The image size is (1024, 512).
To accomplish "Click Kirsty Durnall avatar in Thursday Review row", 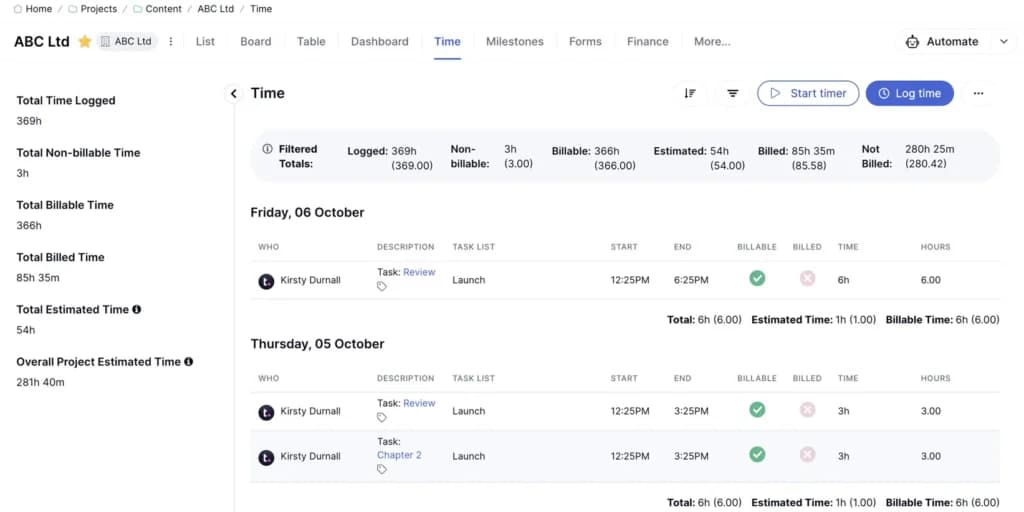I will [x=266, y=412].
